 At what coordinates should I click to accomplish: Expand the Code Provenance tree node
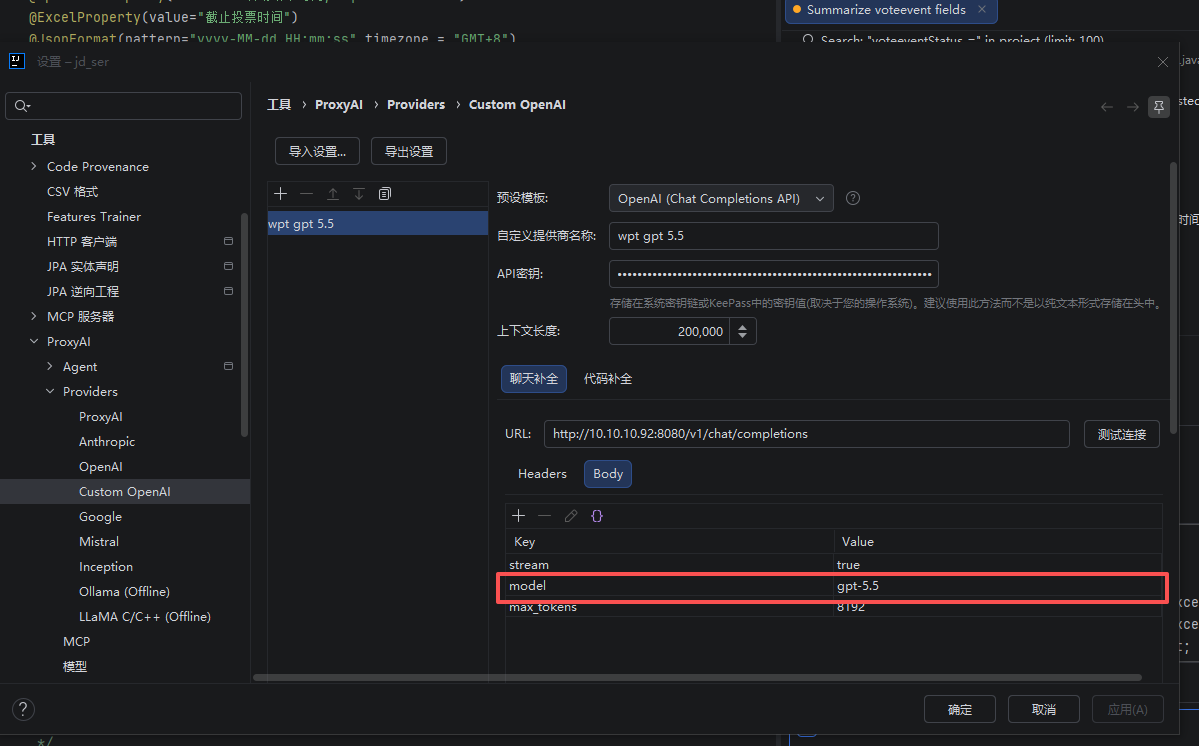coord(33,167)
